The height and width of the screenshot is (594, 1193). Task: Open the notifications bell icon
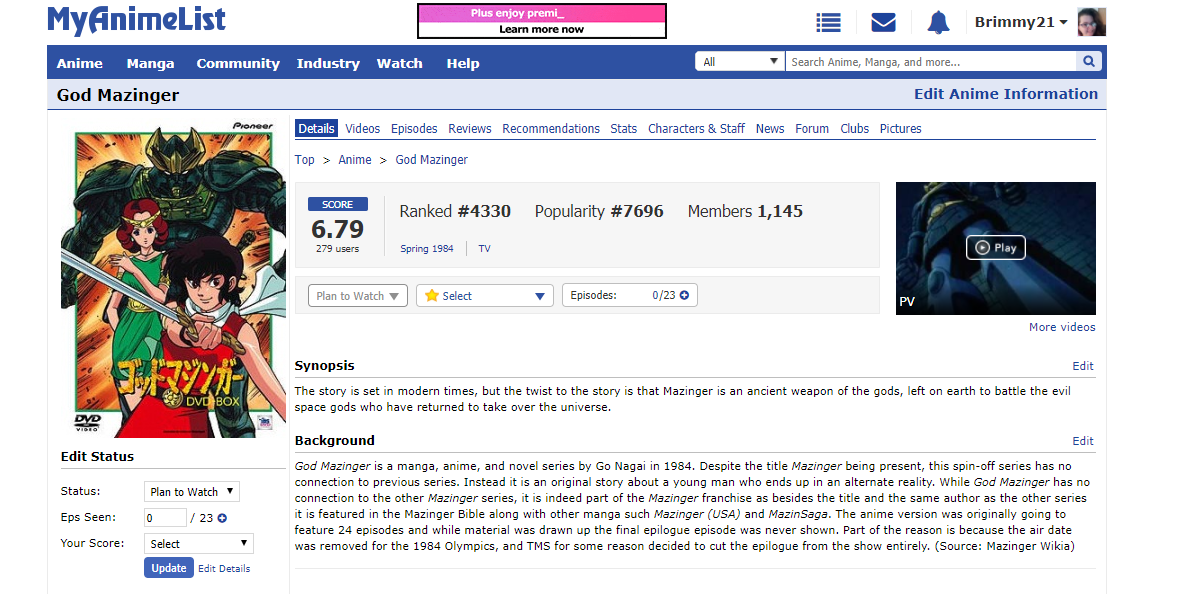tap(938, 23)
